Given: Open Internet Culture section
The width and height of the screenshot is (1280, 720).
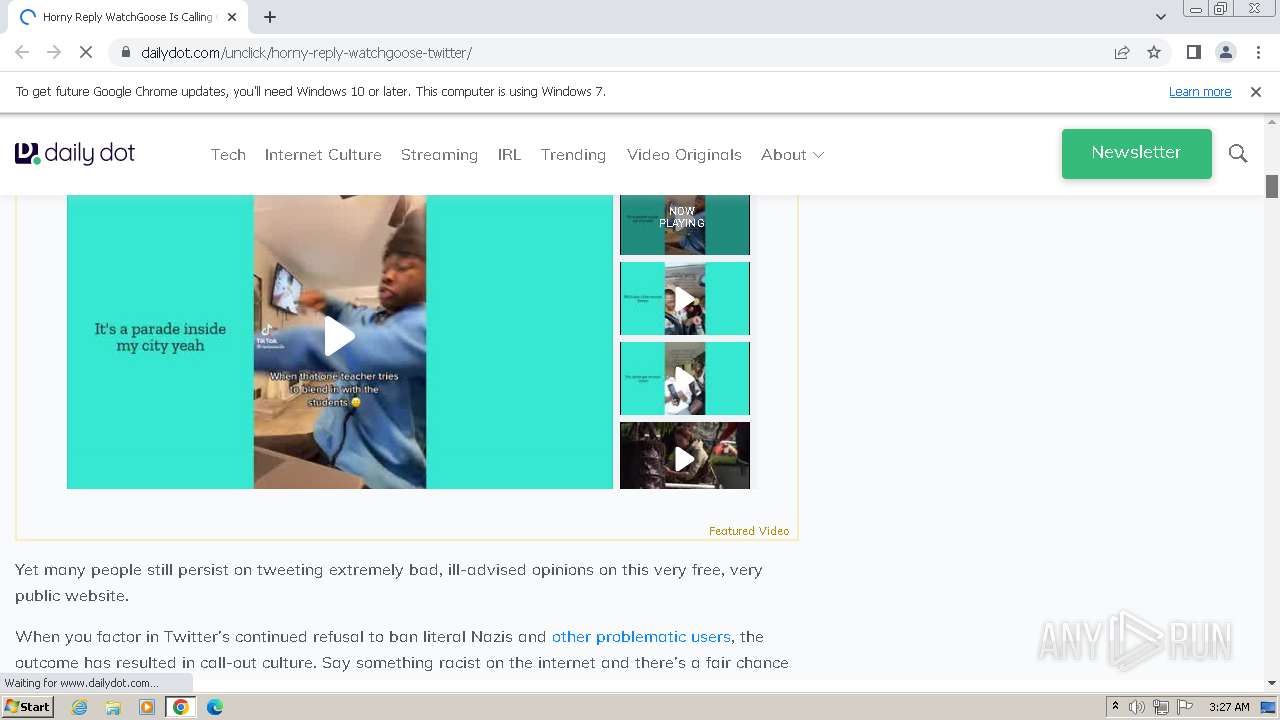Looking at the screenshot, I should pos(323,155).
